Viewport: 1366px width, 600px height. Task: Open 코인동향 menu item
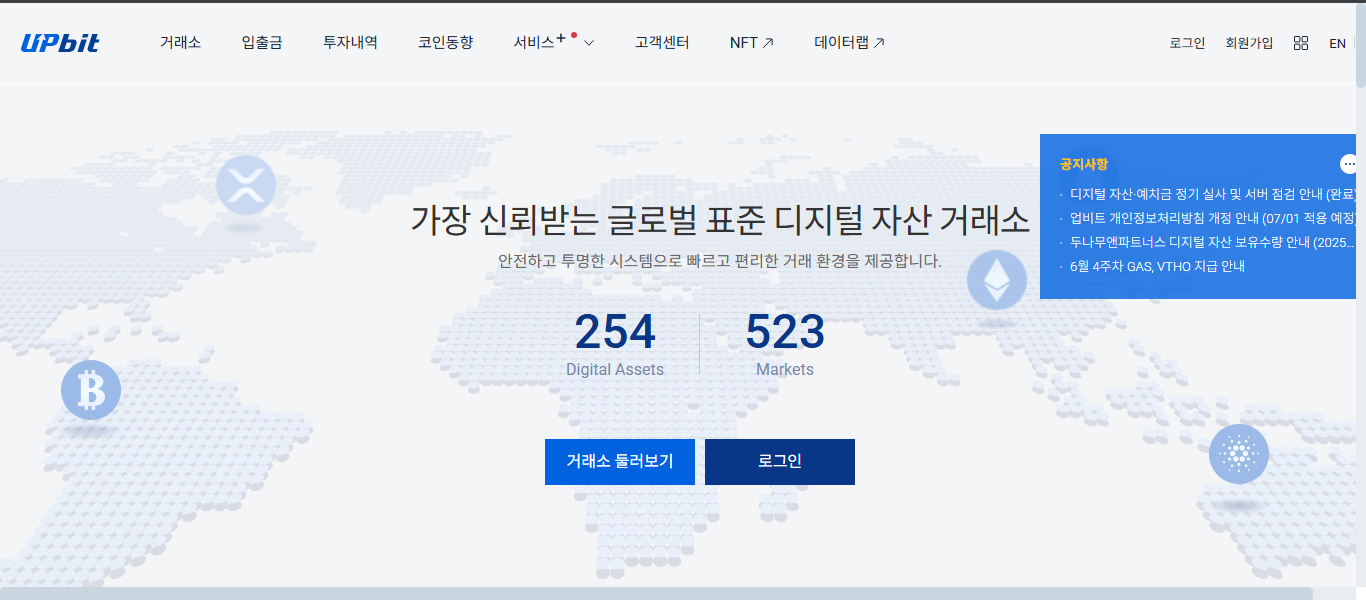445,43
